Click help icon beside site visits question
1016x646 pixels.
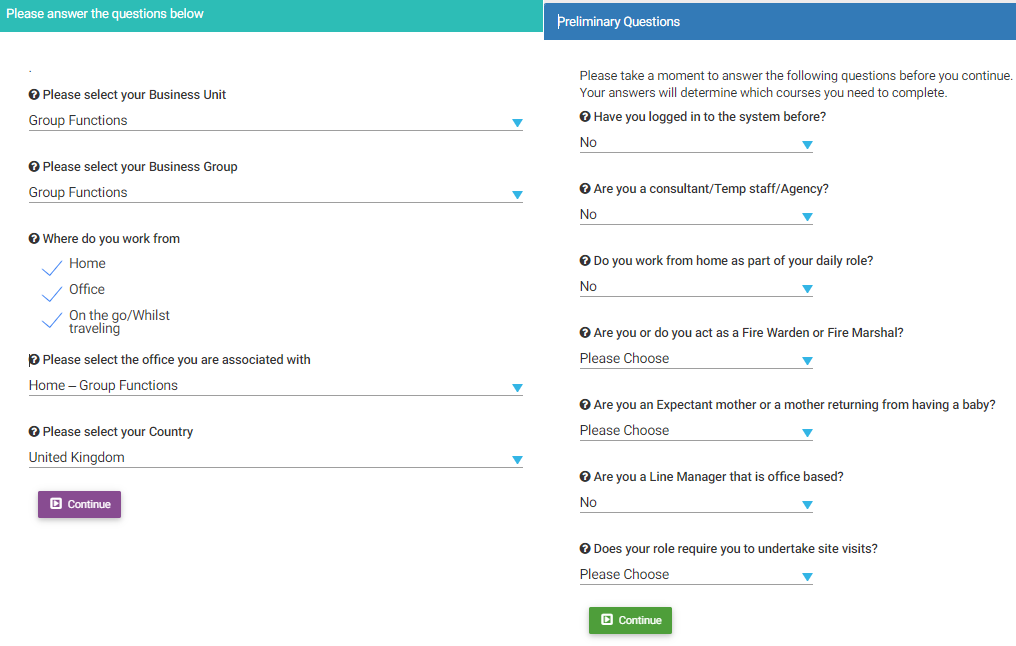pyautogui.click(x=585, y=548)
